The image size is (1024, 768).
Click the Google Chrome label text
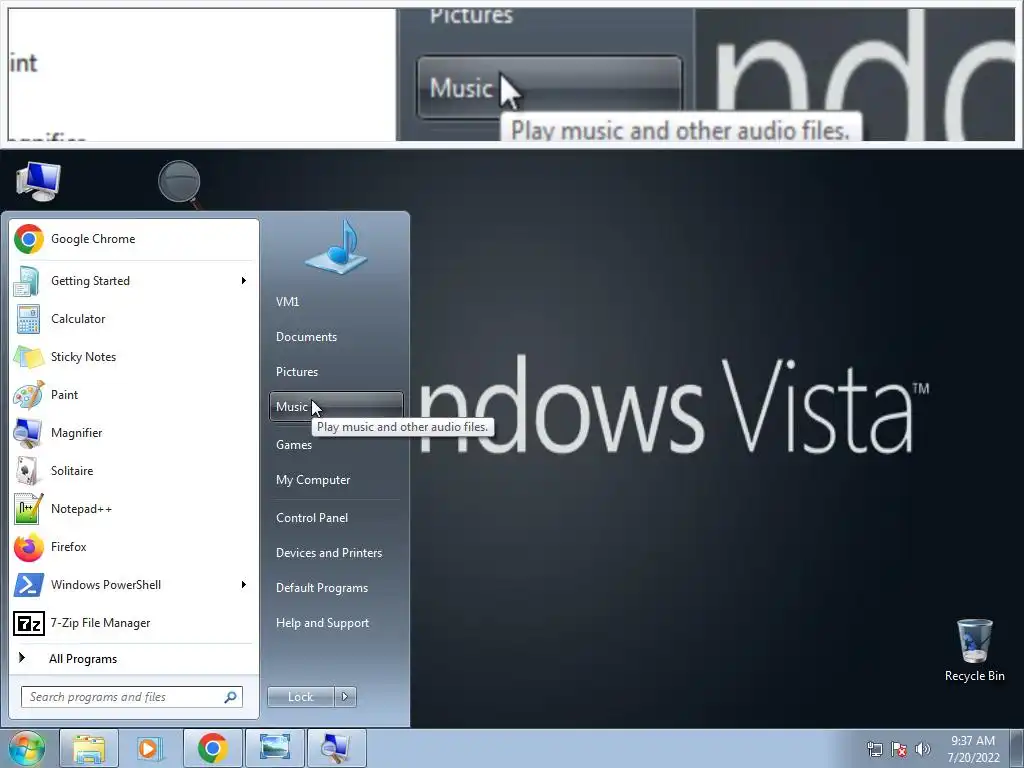[x=93, y=239]
